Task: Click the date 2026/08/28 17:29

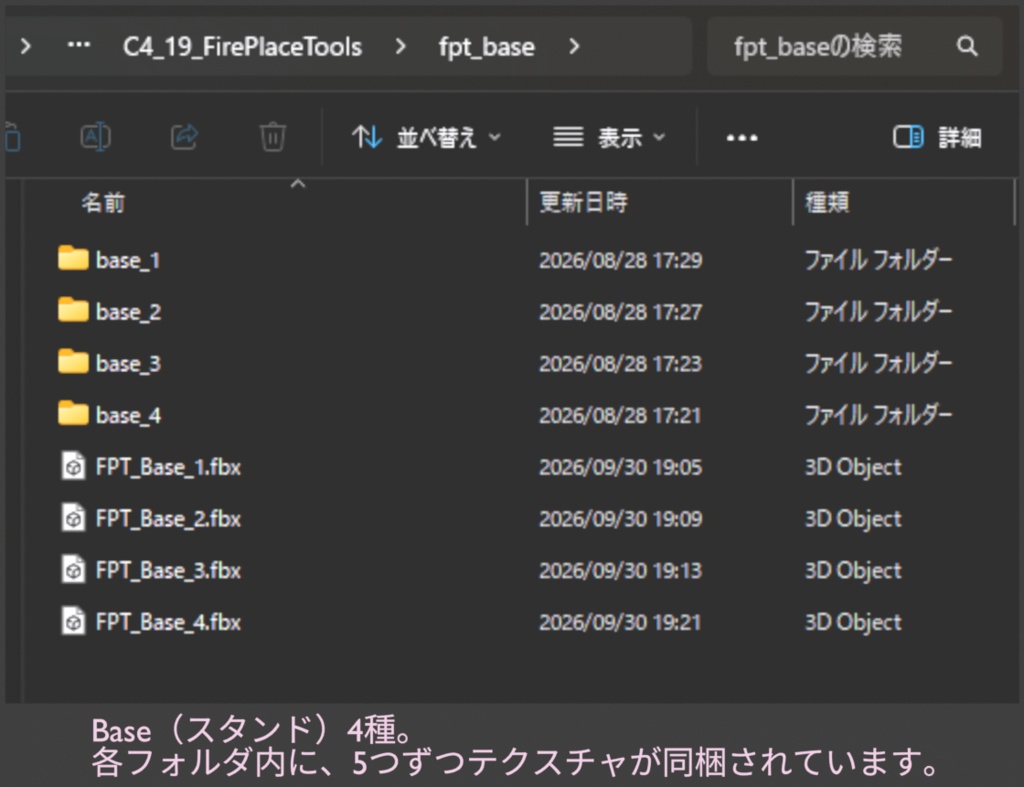Action: coord(620,260)
